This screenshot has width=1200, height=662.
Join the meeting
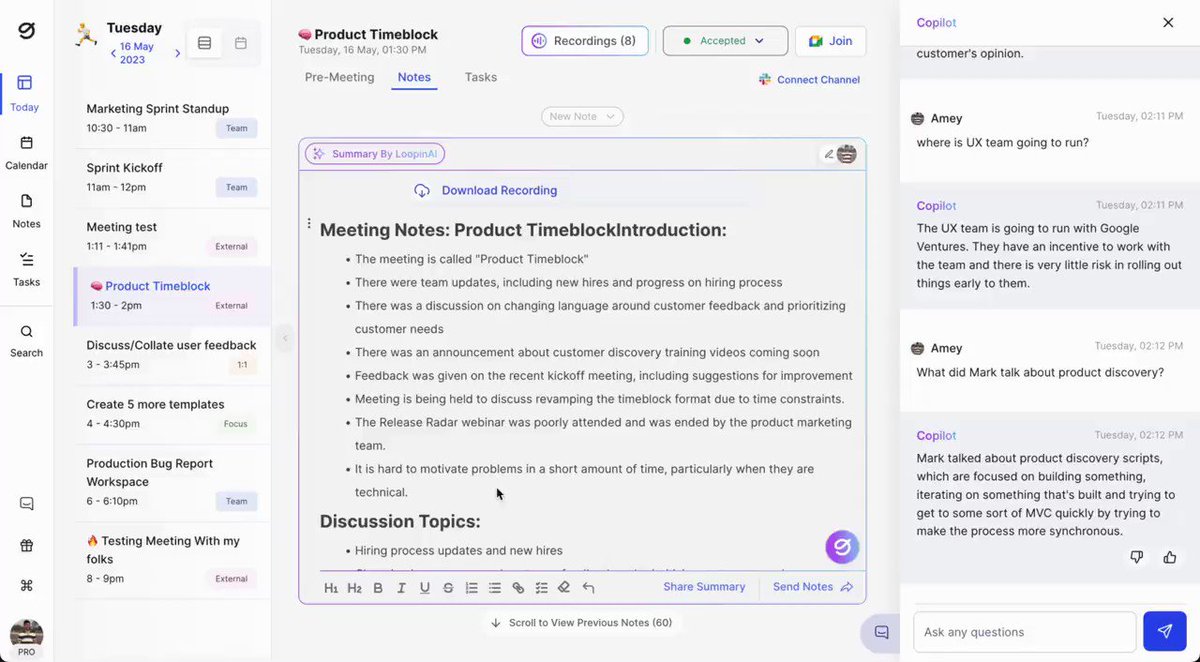click(830, 41)
